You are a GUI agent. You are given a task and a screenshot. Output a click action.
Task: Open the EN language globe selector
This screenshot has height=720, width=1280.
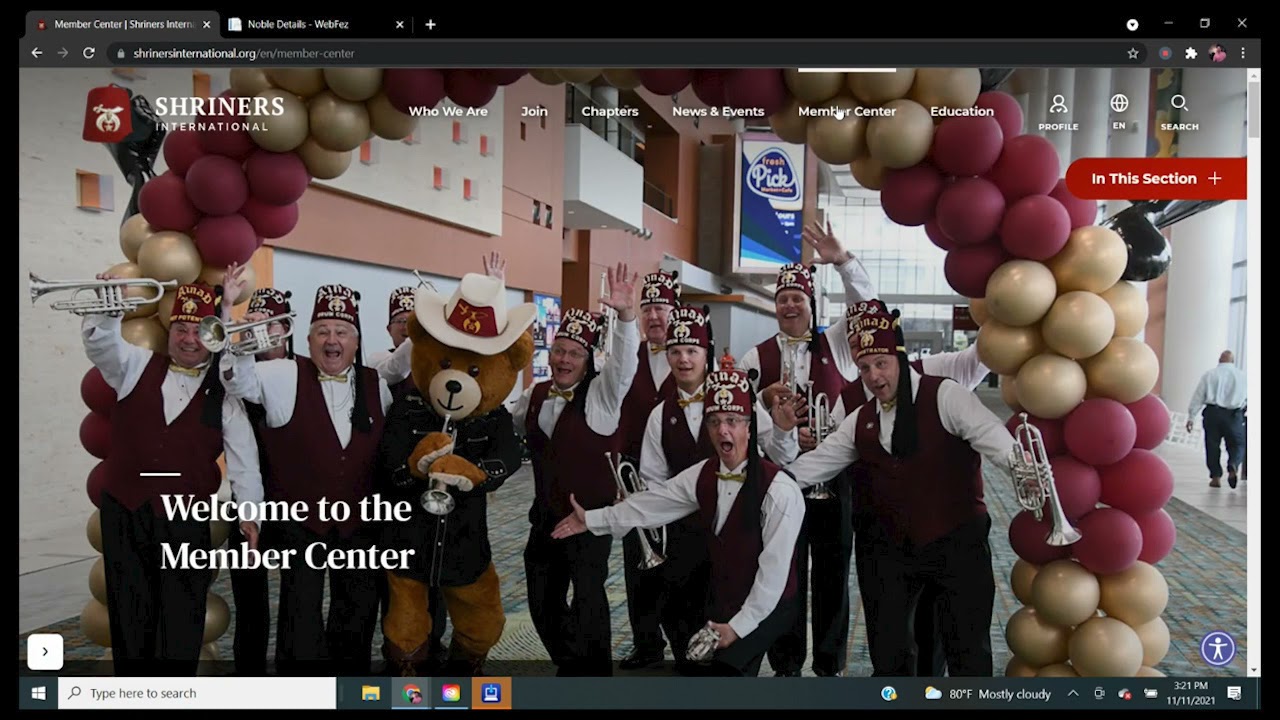(x=1119, y=111)
